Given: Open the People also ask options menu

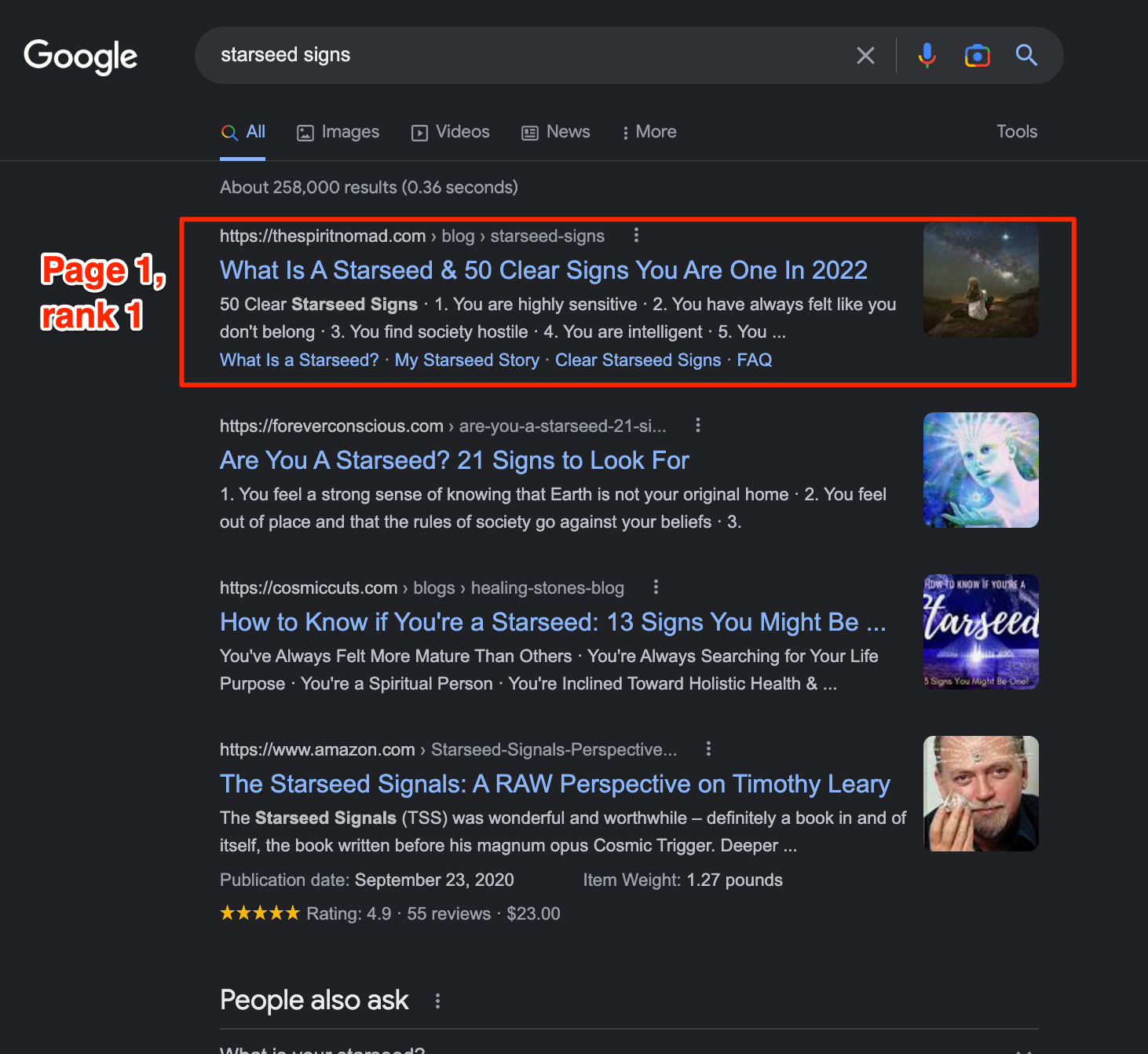Looking at the screenshot, I should 437,1001.
